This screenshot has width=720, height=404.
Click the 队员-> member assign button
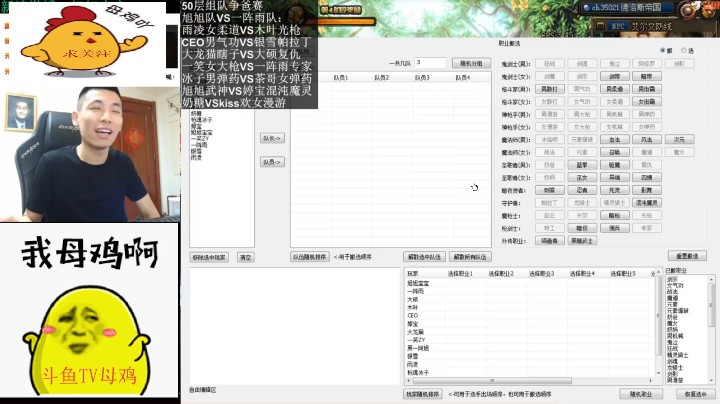(x=272, y=162)
